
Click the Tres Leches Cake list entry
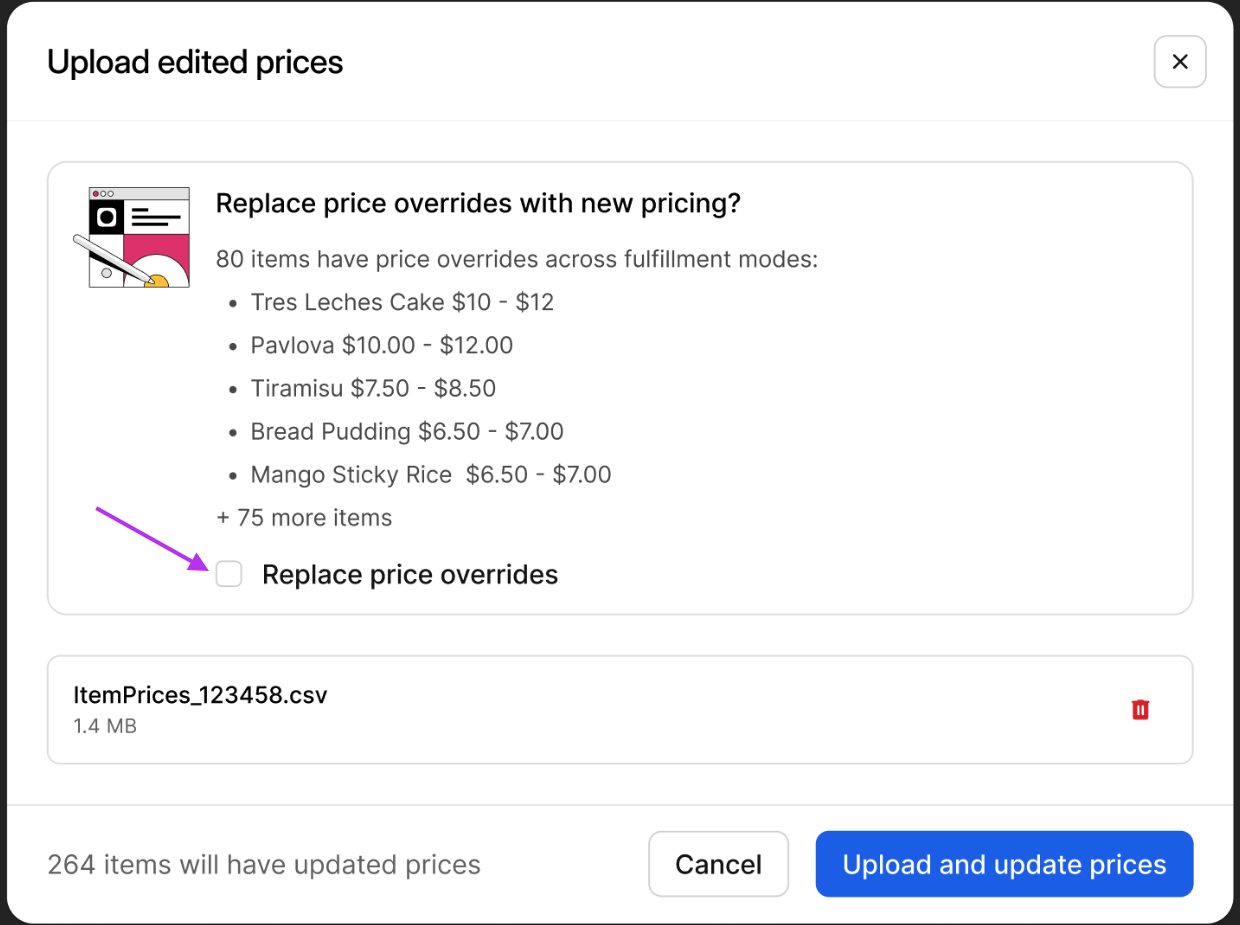click(x=402, y=302)
